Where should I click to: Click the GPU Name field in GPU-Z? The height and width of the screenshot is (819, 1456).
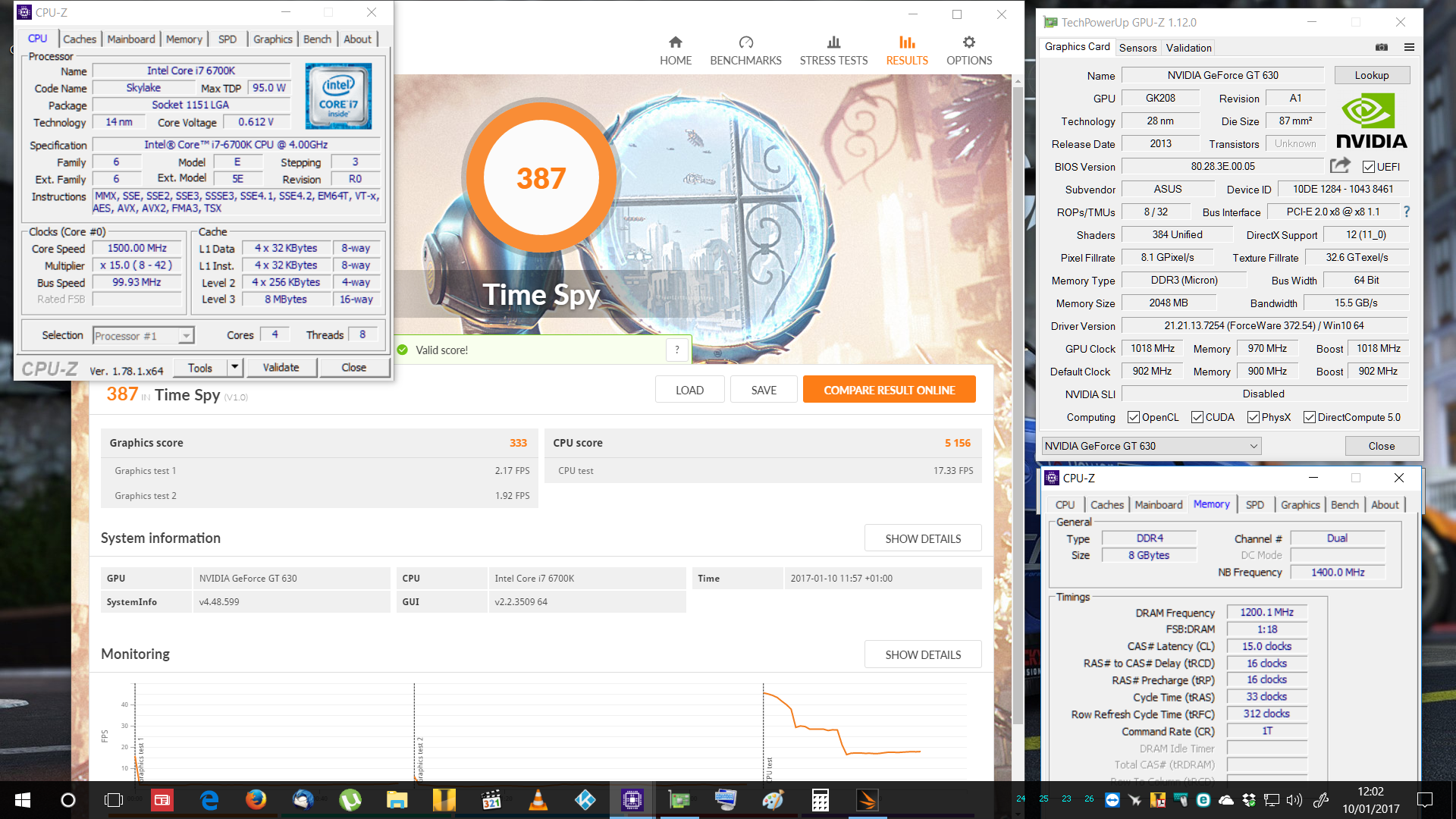click(x=1222, y=75)
